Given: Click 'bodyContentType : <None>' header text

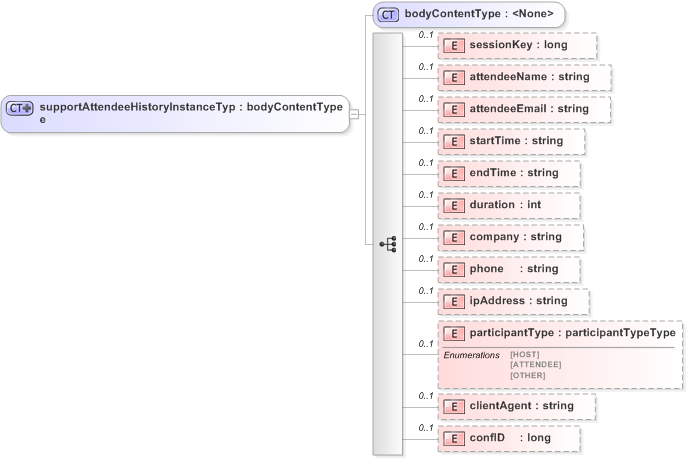Looking at the screenshot, I should pyautogui.click(x=479, y=14).
